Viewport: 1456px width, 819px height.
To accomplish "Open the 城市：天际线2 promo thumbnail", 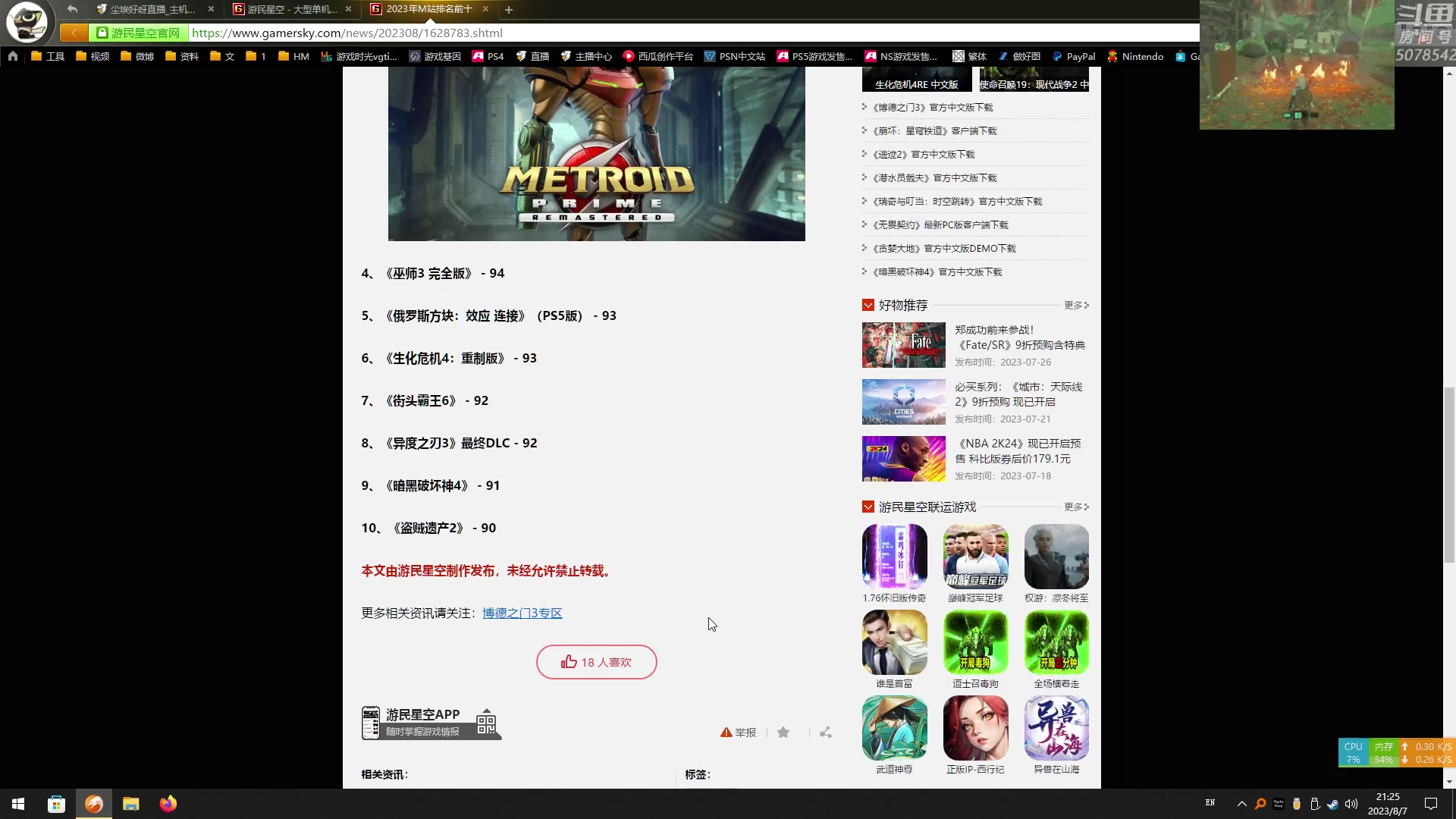I will [x=904, y=402].
